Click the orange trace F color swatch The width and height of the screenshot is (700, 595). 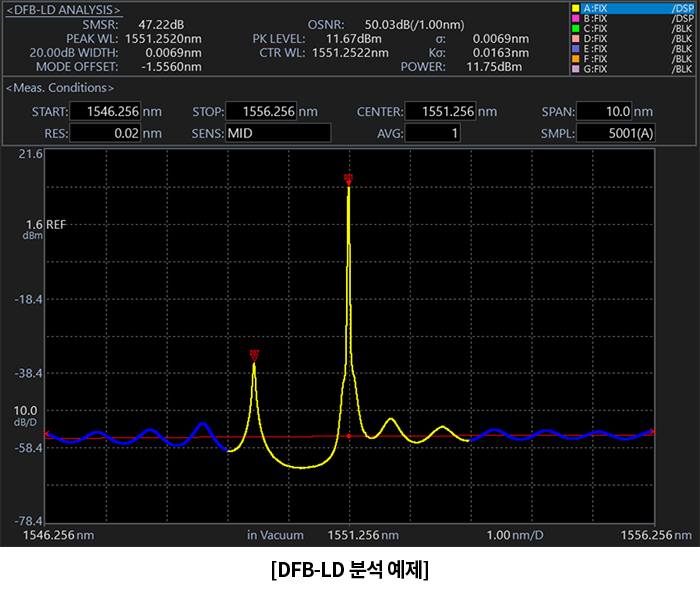(576, 59)
